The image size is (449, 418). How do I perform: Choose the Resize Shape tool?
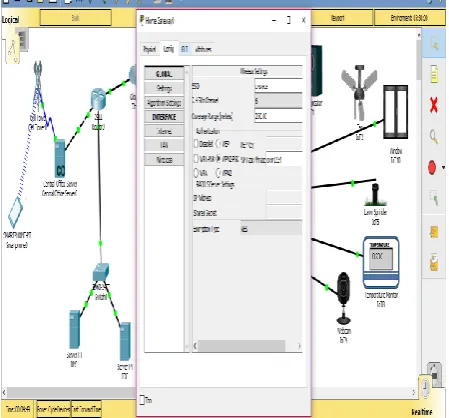(x=434, y=198)
